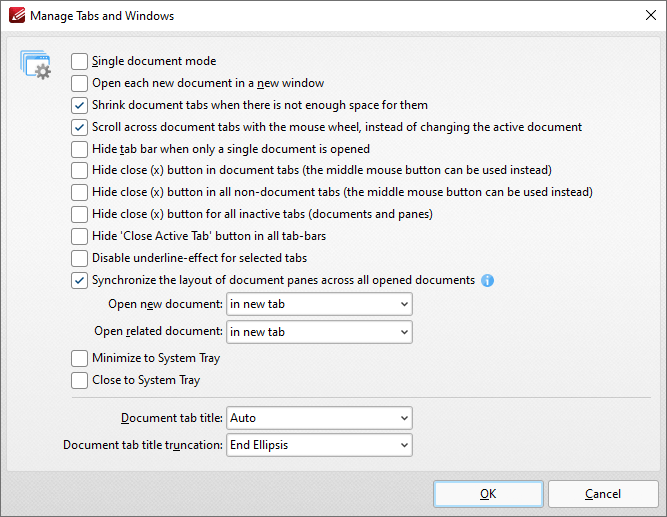667x517 pixels.
Task: Open the Document tab title dropdown
Action: tap(319, 418)
